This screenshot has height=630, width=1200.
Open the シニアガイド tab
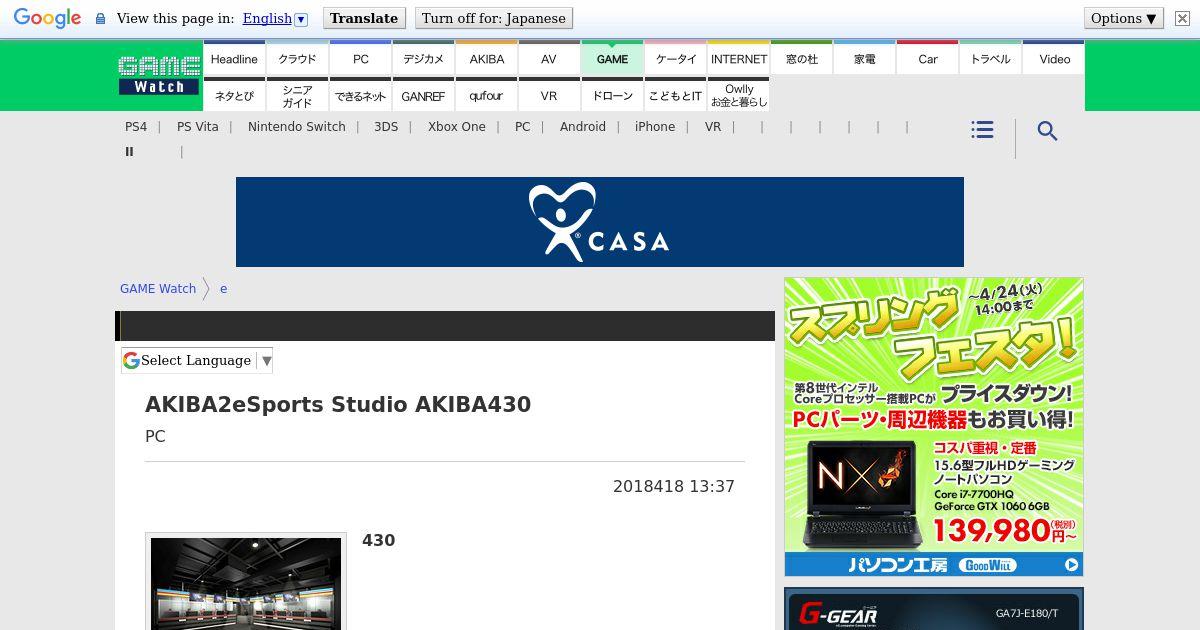tap(297, 96)
